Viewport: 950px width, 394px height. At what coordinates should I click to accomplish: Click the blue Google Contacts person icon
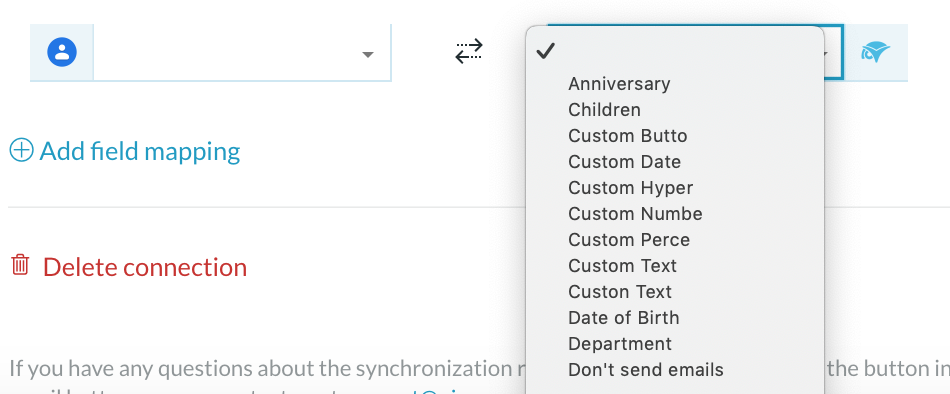pos(62,52)
